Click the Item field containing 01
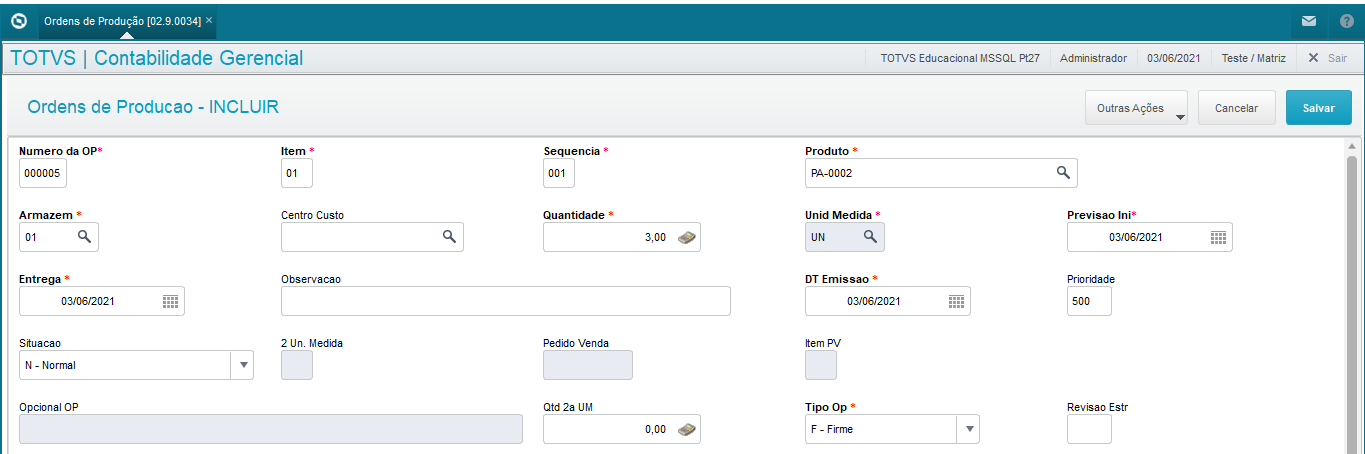Screen dimensions: 1365x454 click(297, 173)
